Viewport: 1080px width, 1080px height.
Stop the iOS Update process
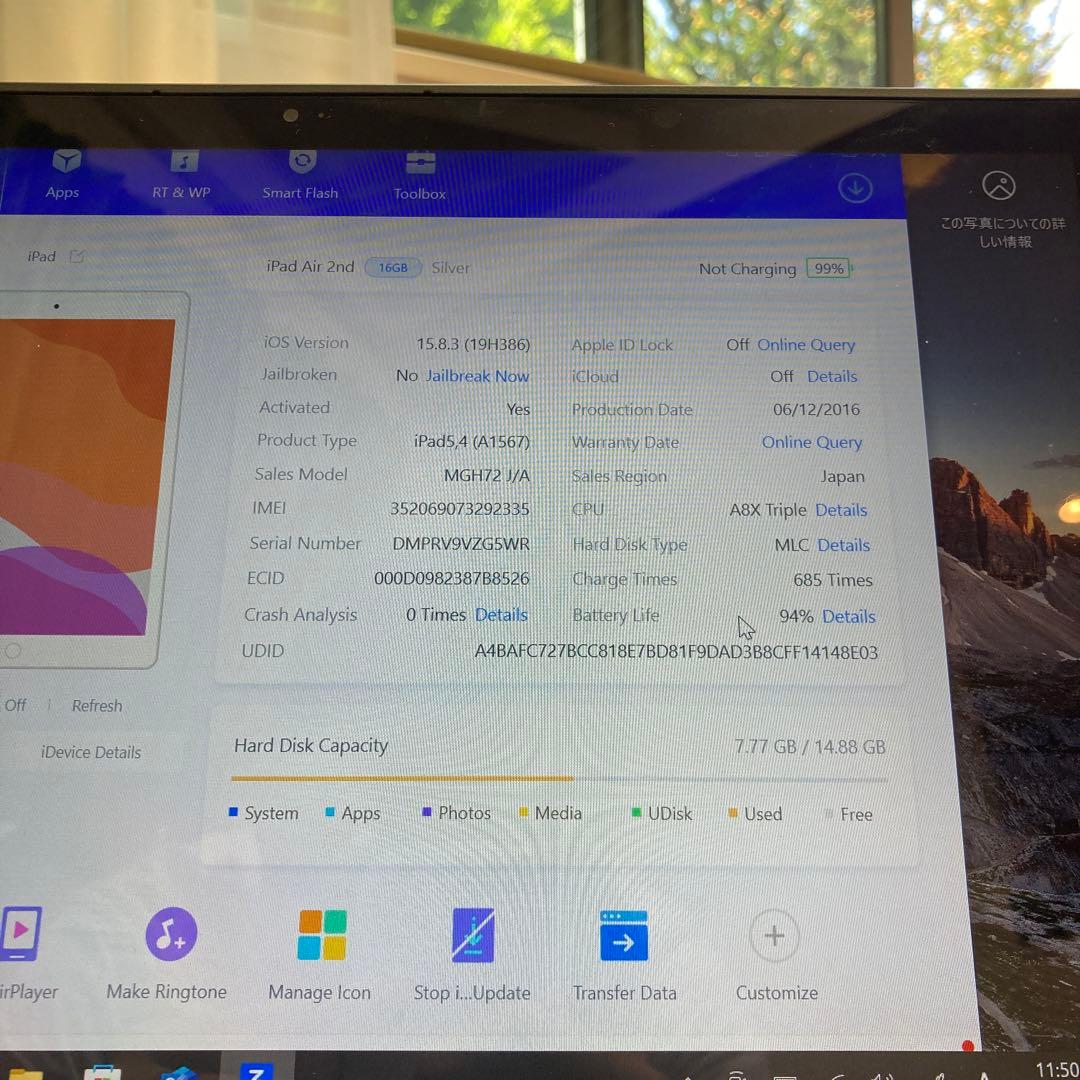(471, 935)
